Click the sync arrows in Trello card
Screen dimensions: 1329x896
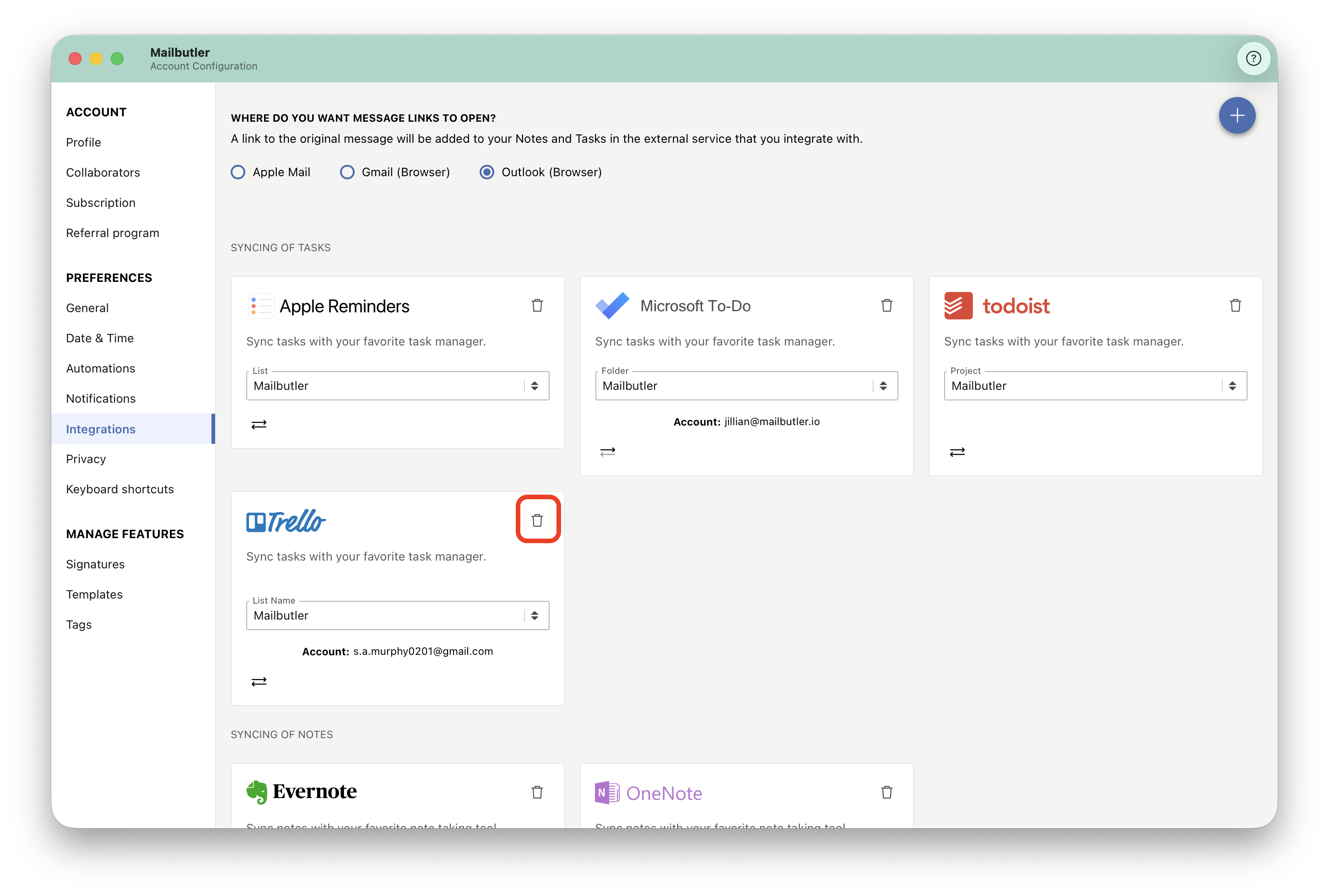tap(259, 682)
